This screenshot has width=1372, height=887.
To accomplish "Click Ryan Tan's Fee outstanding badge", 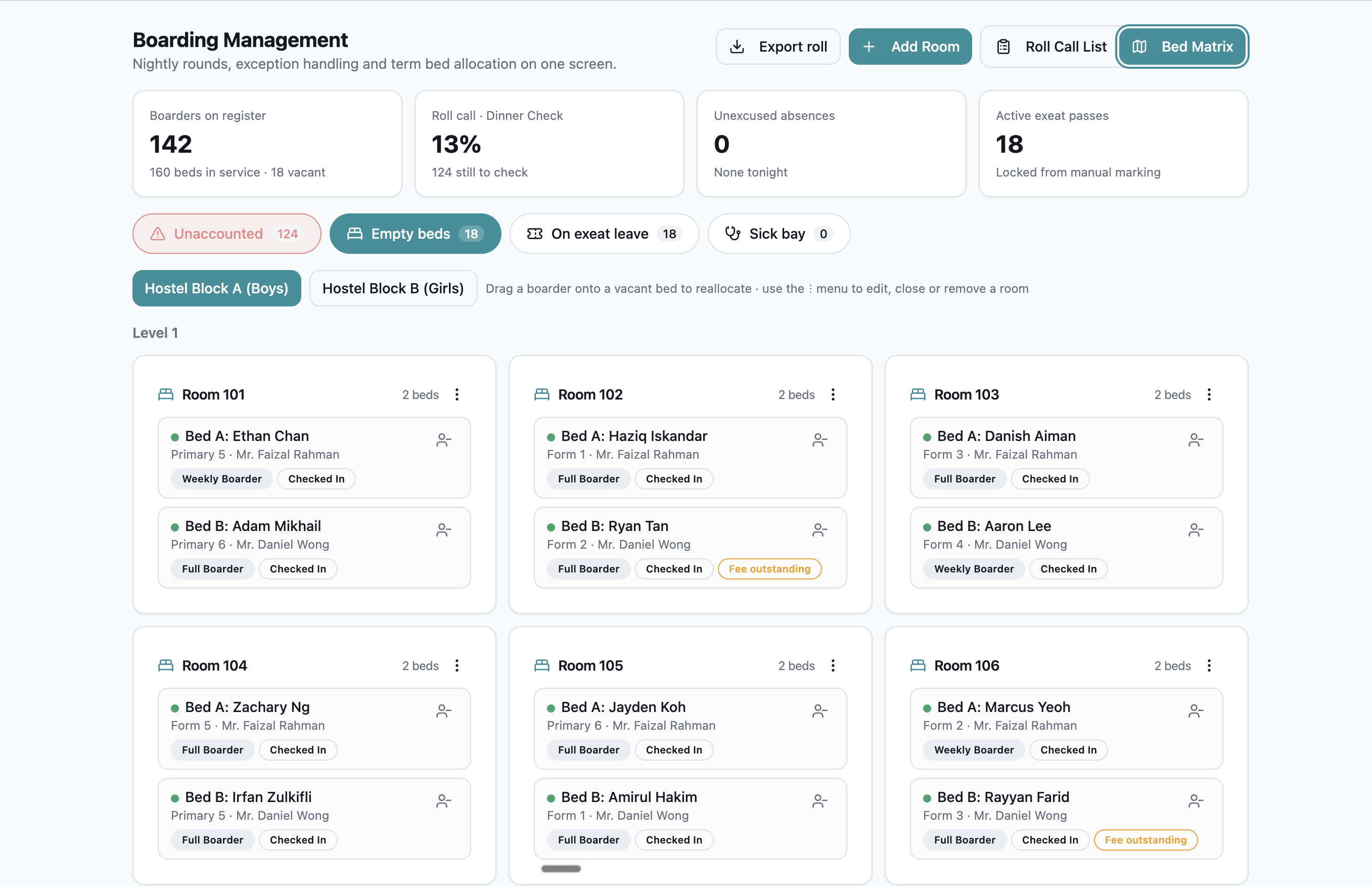I will (x=770, y=569).
